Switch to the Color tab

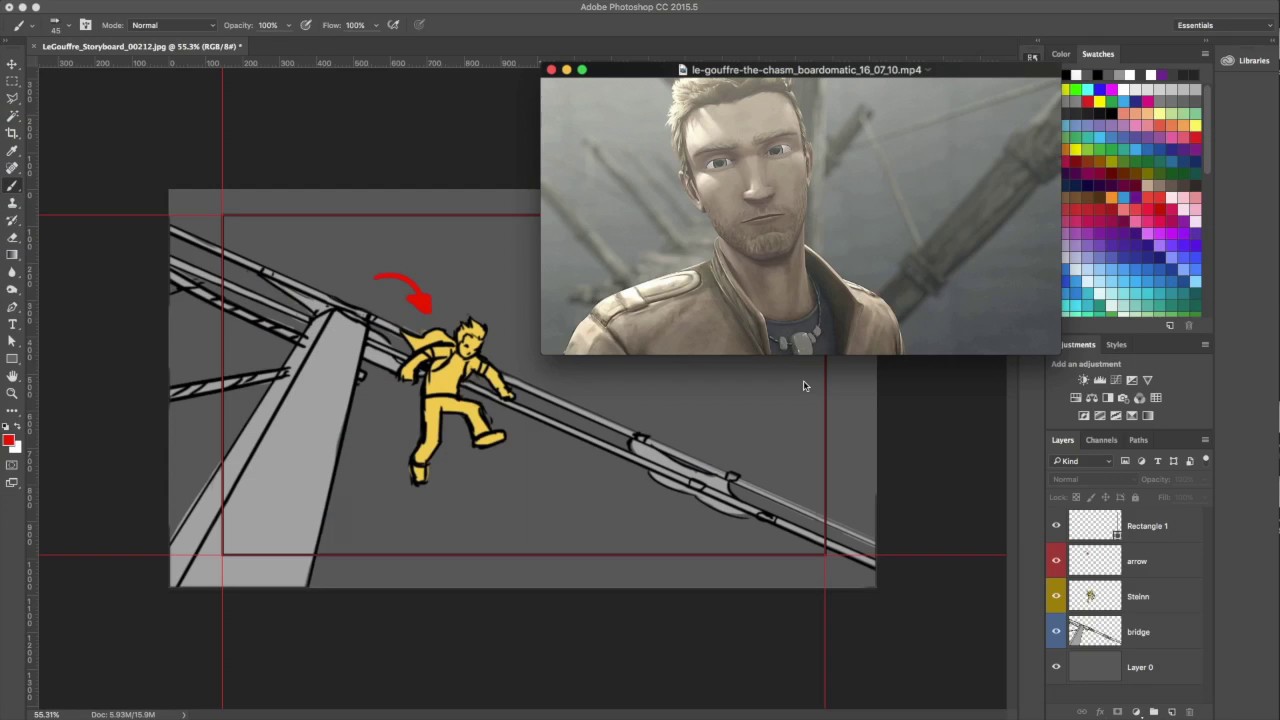(1061, 54)
